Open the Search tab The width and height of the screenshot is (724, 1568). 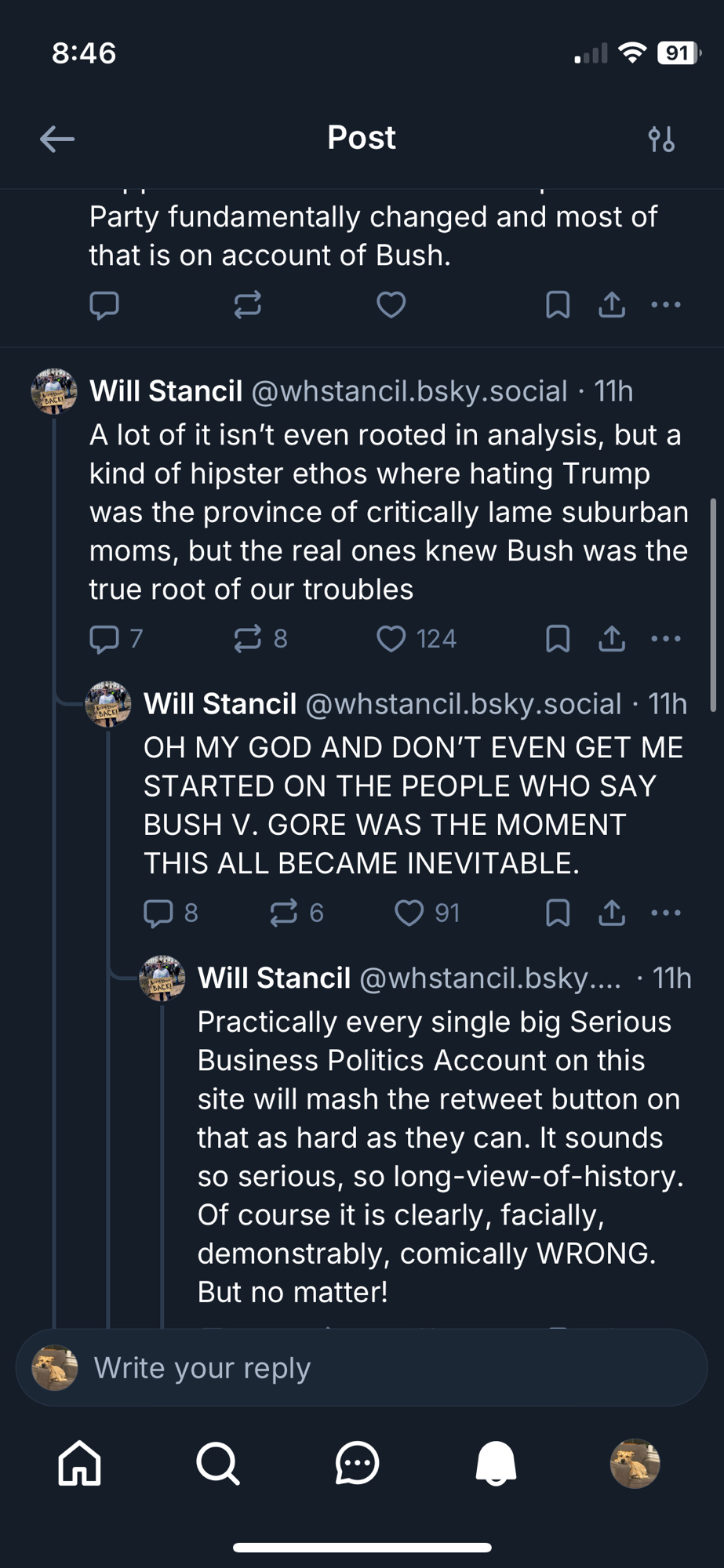click(218, 1463)
